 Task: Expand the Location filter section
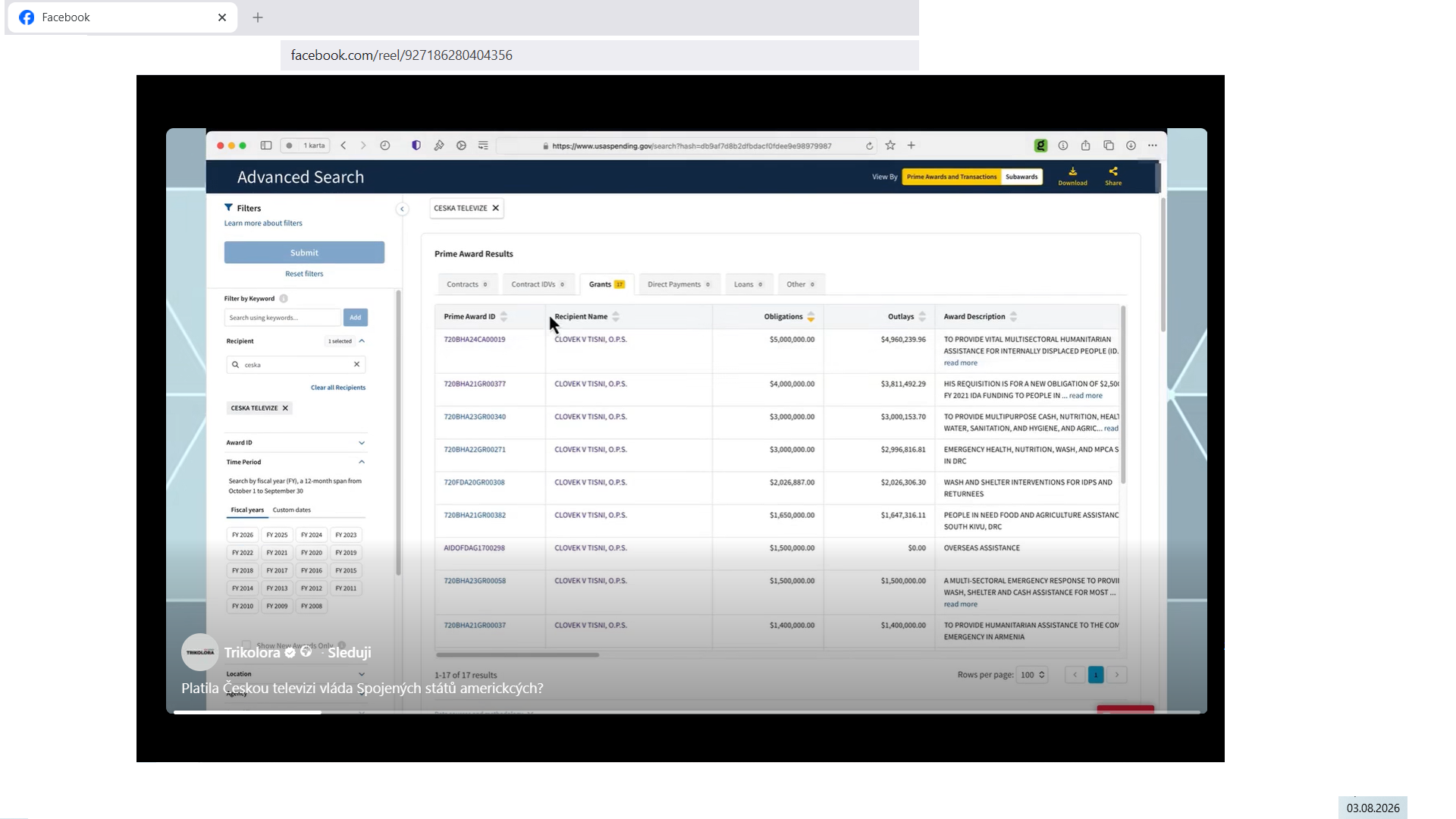[362, 674]
